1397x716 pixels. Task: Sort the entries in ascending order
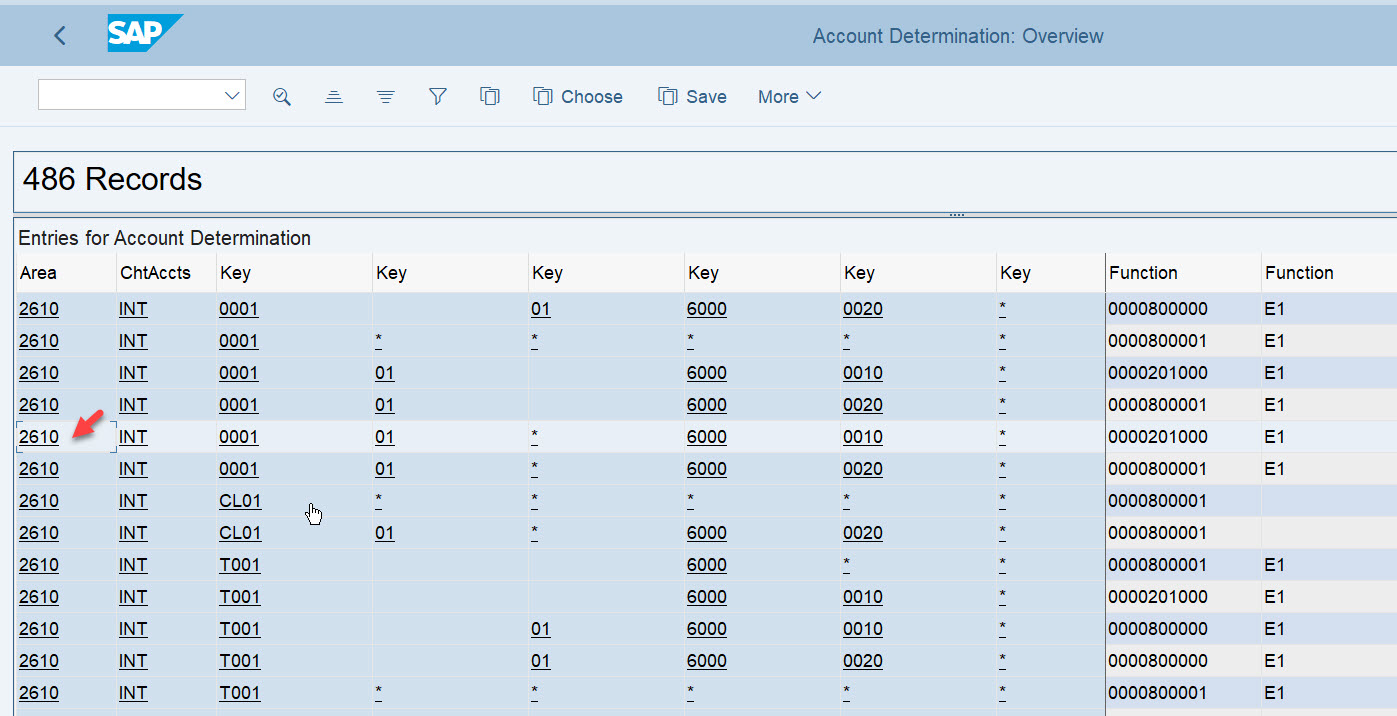pyautogui.click(x=334, y=96)
